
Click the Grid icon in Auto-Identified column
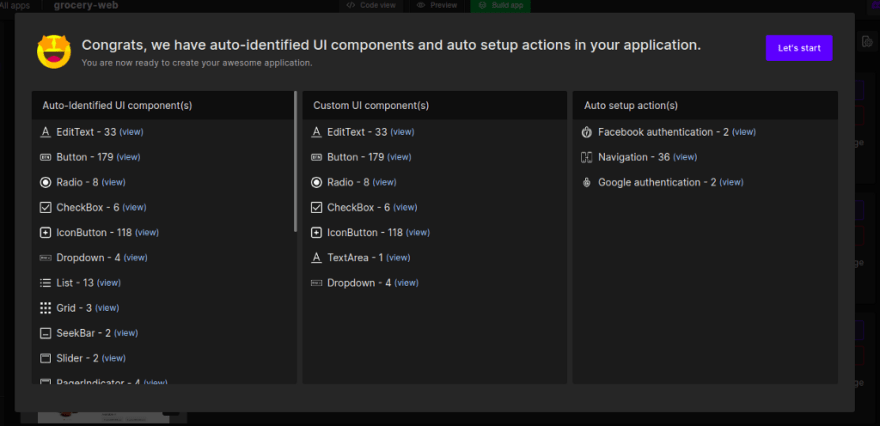click(x=45, y=308)
